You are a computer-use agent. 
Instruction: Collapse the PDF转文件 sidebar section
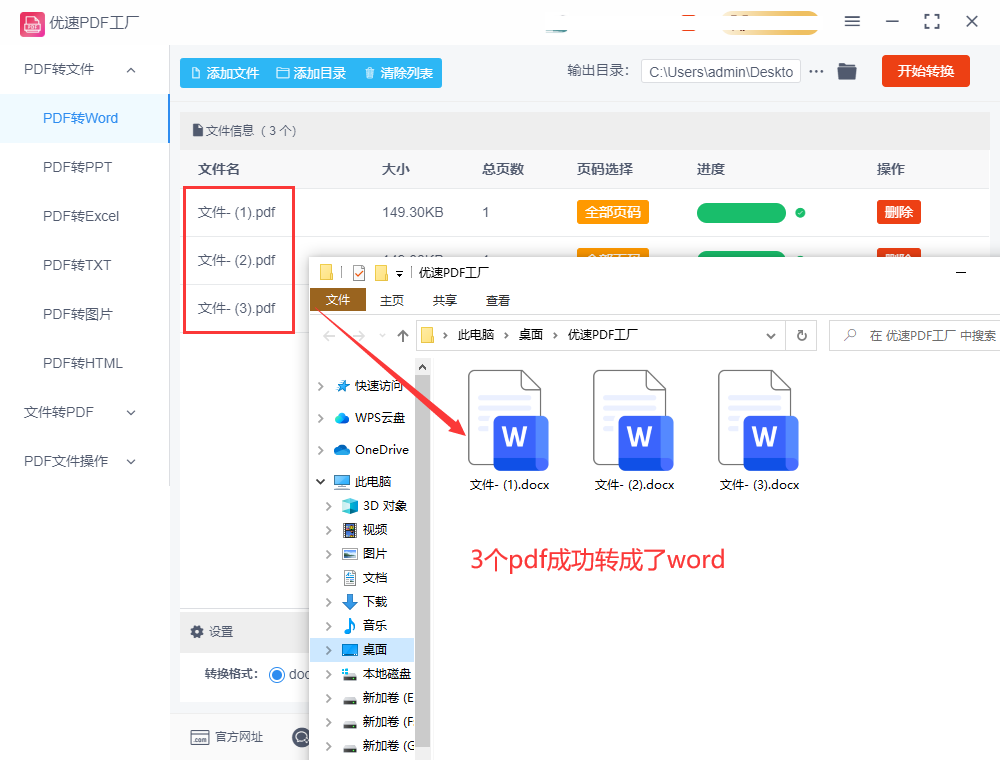[x=131, y=69]
